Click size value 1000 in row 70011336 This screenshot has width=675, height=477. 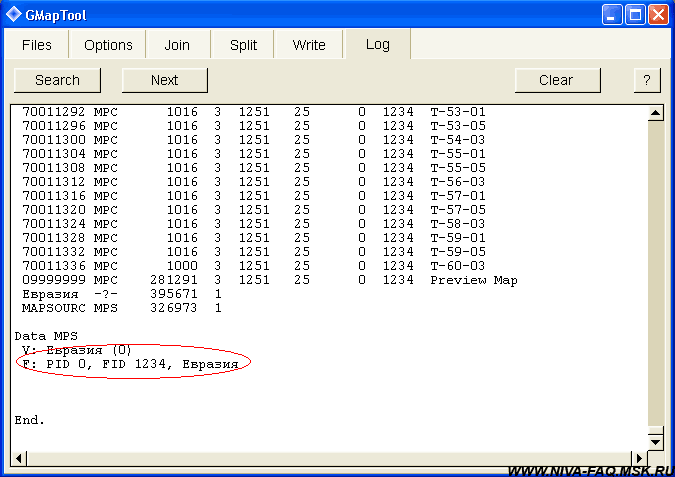pyautogui.click(x=182, y=266)
